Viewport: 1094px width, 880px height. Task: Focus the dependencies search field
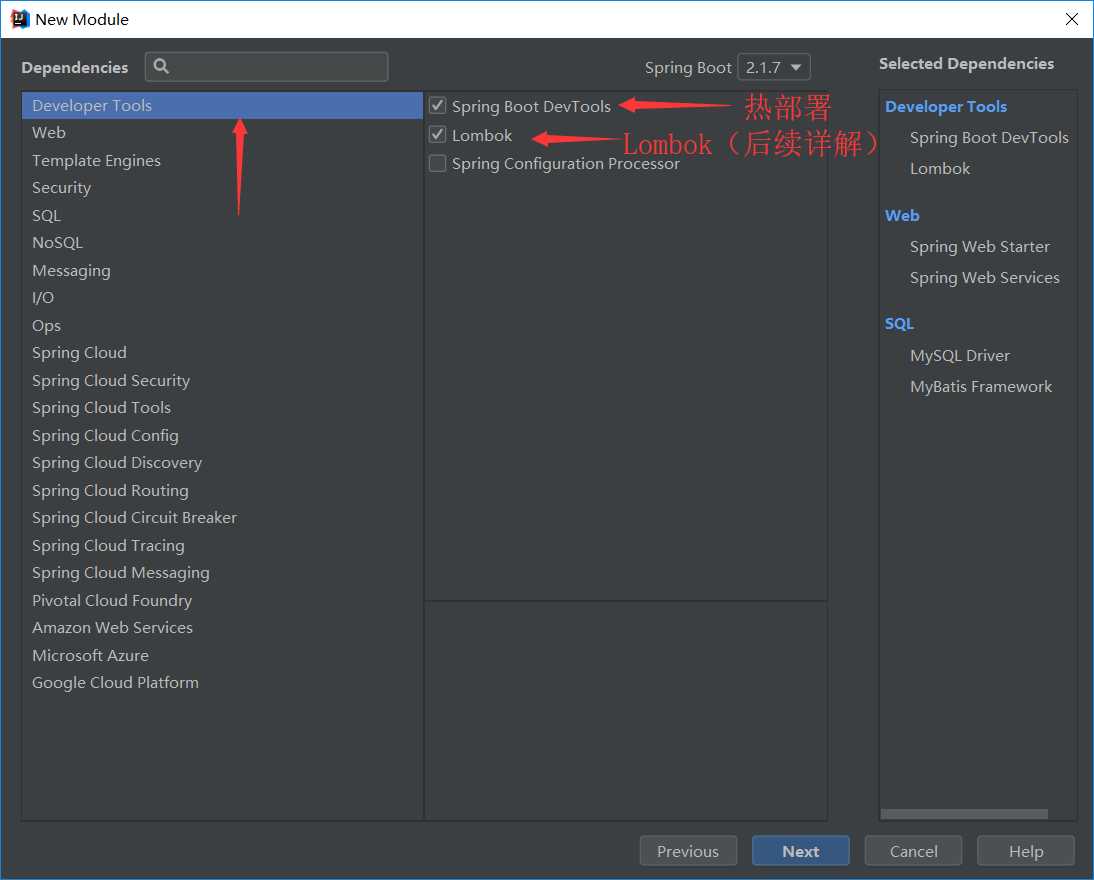click(267, 66)
